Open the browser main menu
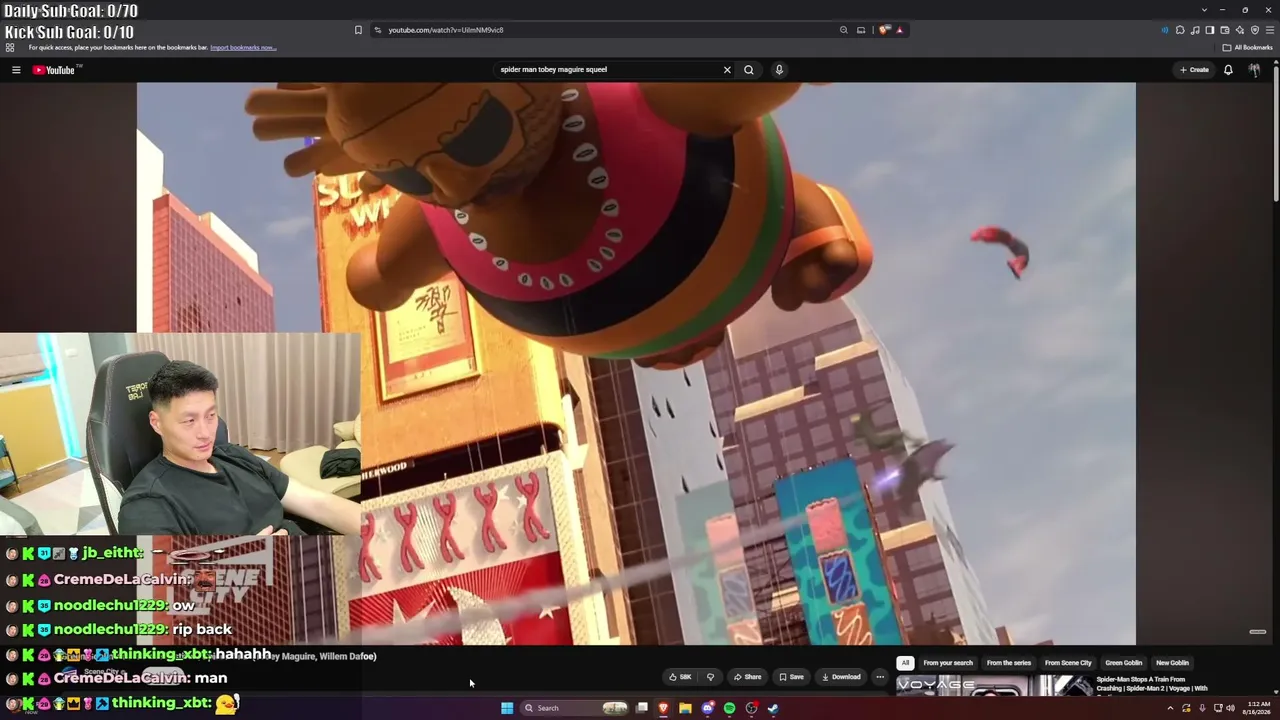The image size is (1280, 720). tap(1269, 30)
